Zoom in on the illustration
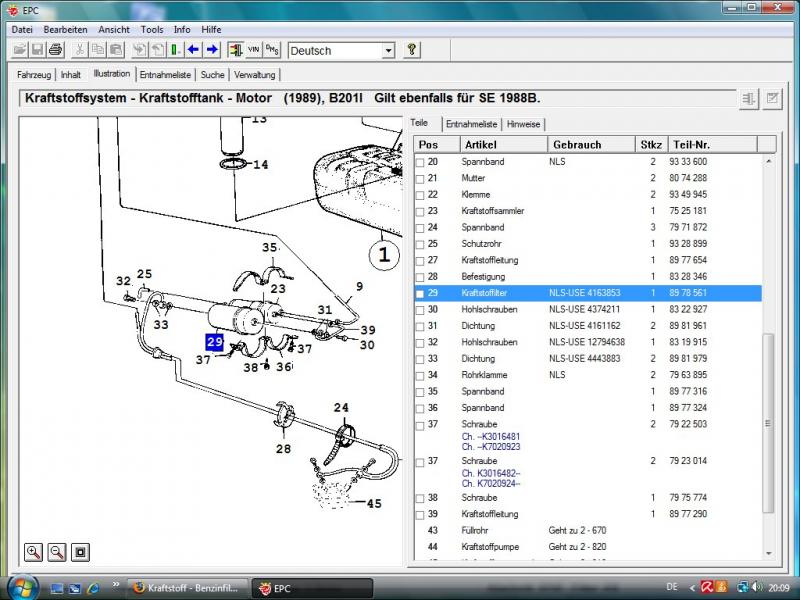 tap(34, 552)
